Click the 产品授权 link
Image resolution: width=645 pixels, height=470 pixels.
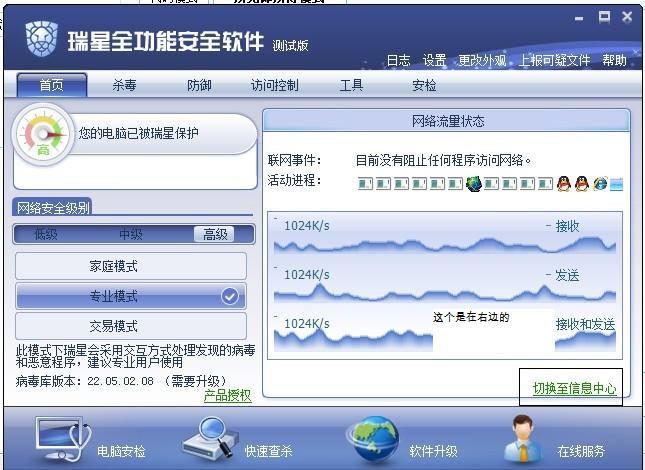(227, 396)
